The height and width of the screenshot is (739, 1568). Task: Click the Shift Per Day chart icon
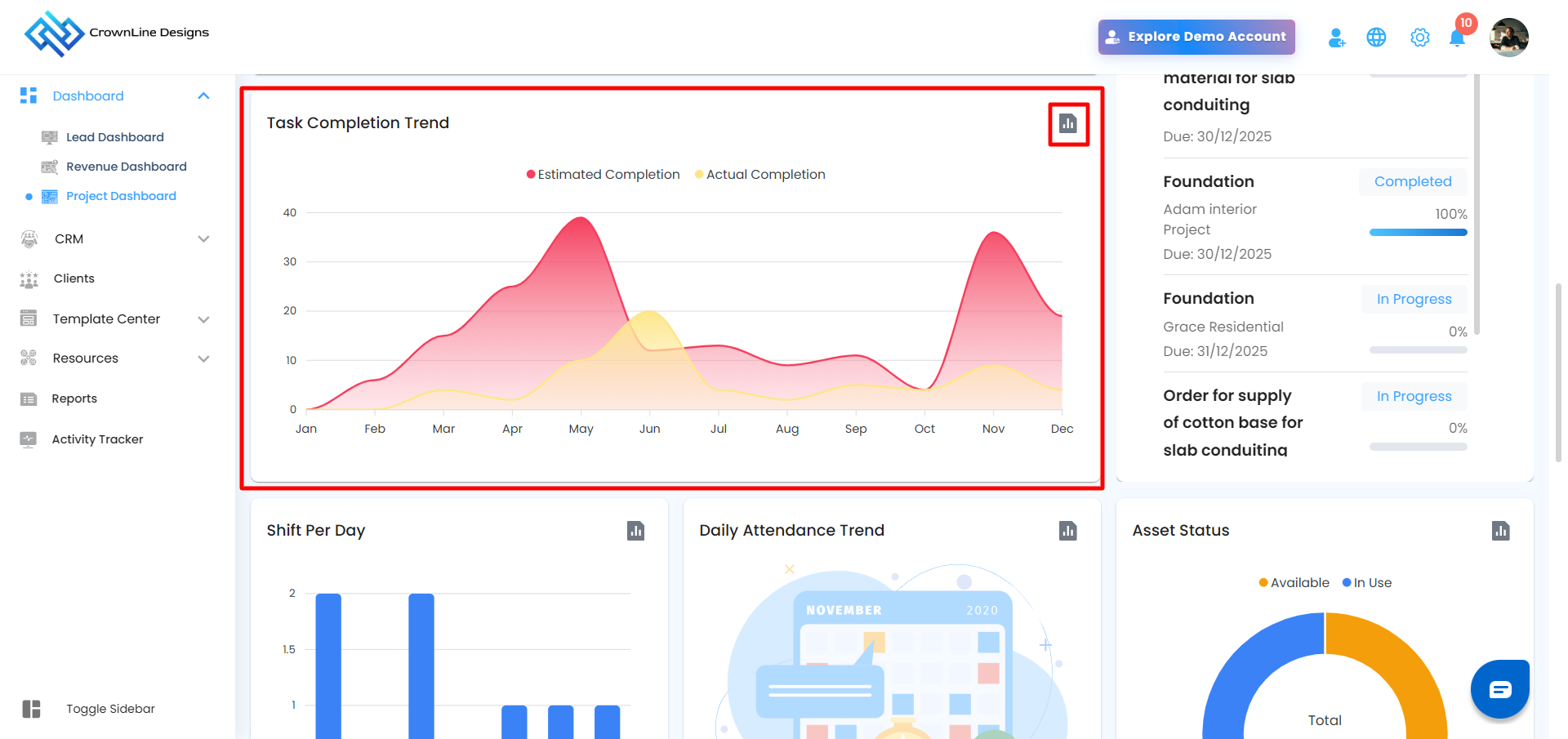pyautogui.click(x=635, y=531)
